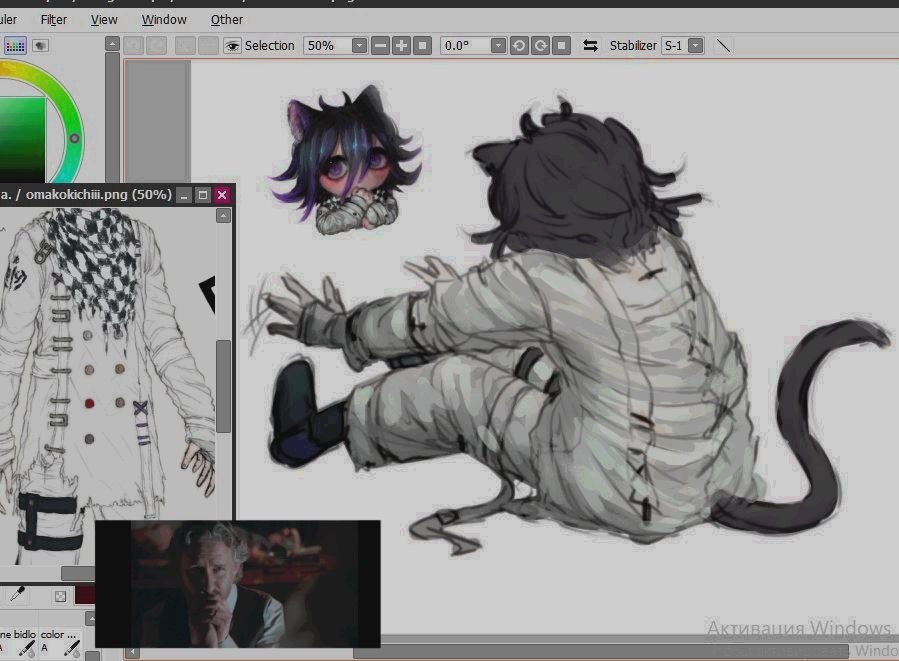This screenshot has height=661, width=899.
Task: Open the Stabilizer S-1 dropdown
Action: click(x=695, y=46)
